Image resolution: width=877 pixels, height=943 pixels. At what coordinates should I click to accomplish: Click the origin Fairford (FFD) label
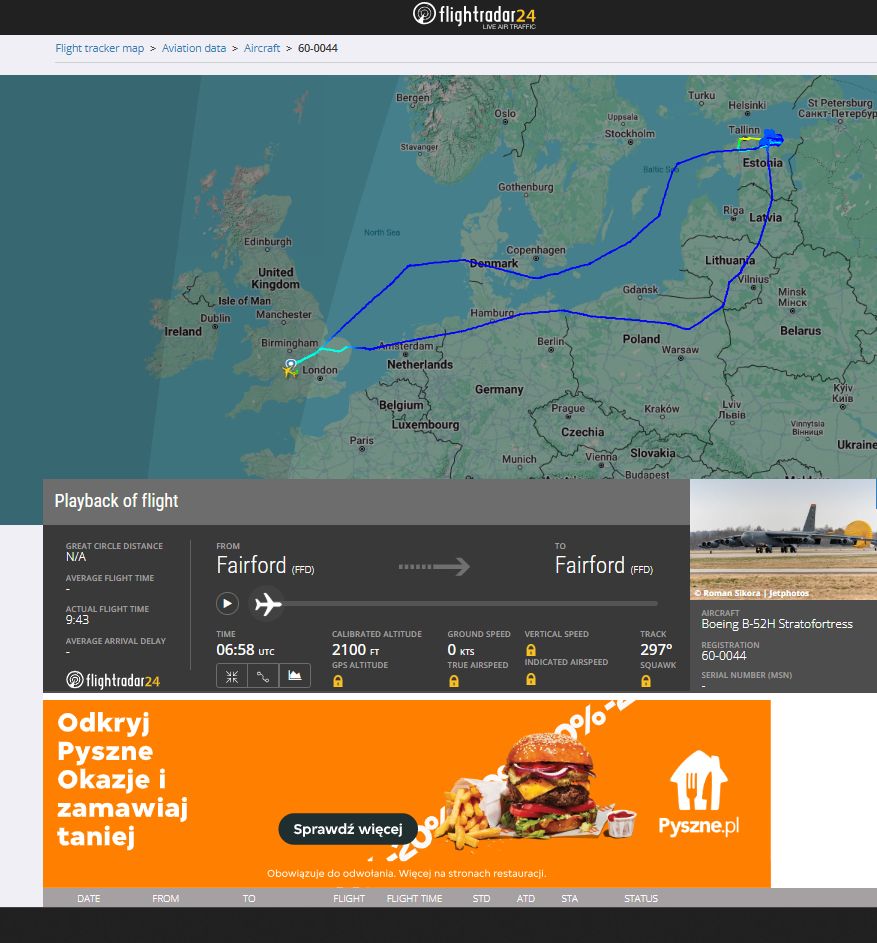point(265,565)
